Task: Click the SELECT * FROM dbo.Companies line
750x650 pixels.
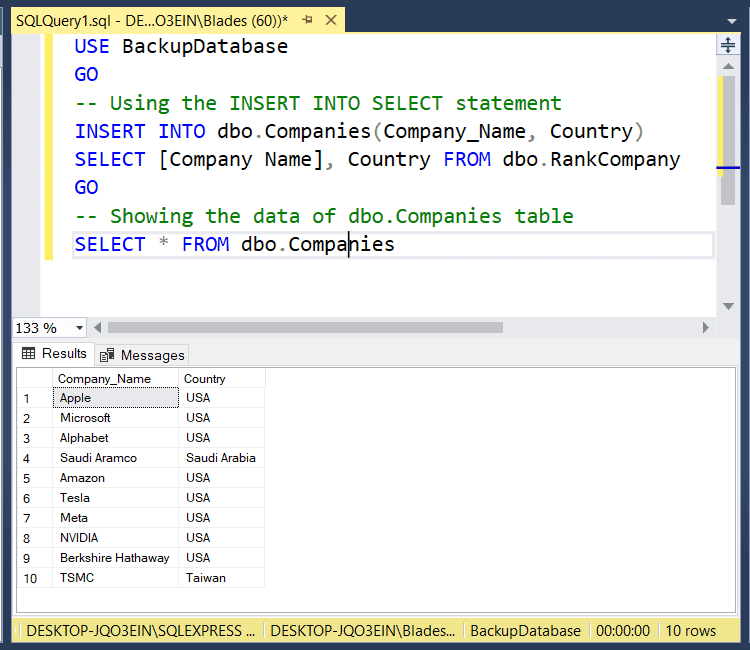Action: pyautogui.click(x=234, y=244)
